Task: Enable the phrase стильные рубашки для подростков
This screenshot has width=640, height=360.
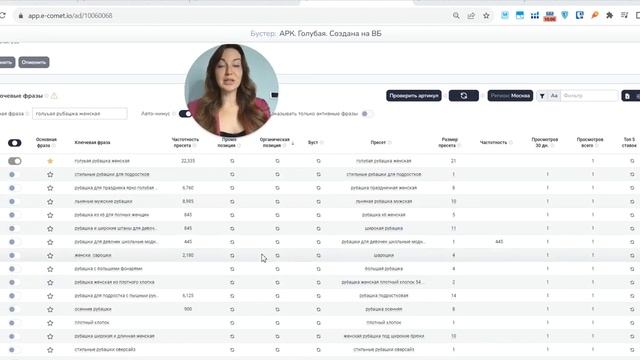Action: (14, 174)
